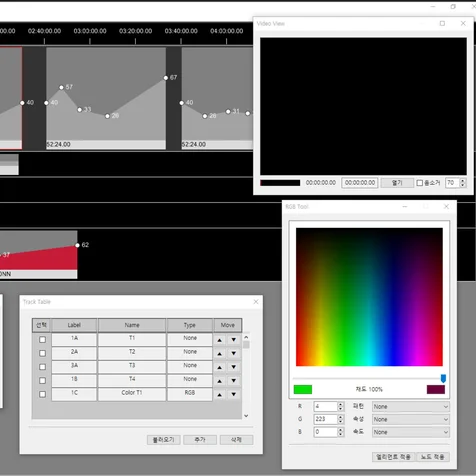Click the green color swatch

[303, 389]
